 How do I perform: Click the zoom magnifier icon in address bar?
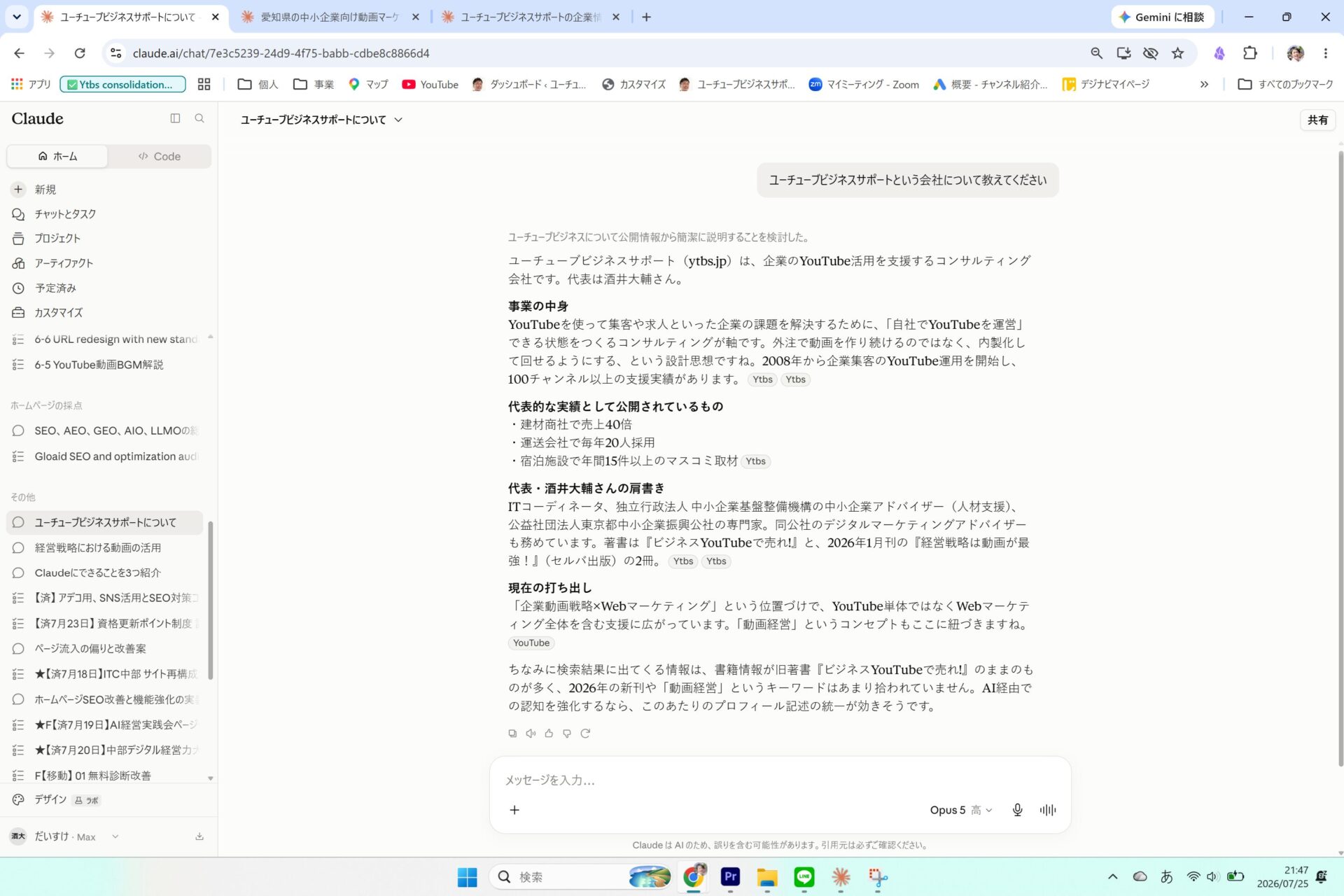[x=1096, y=53]
